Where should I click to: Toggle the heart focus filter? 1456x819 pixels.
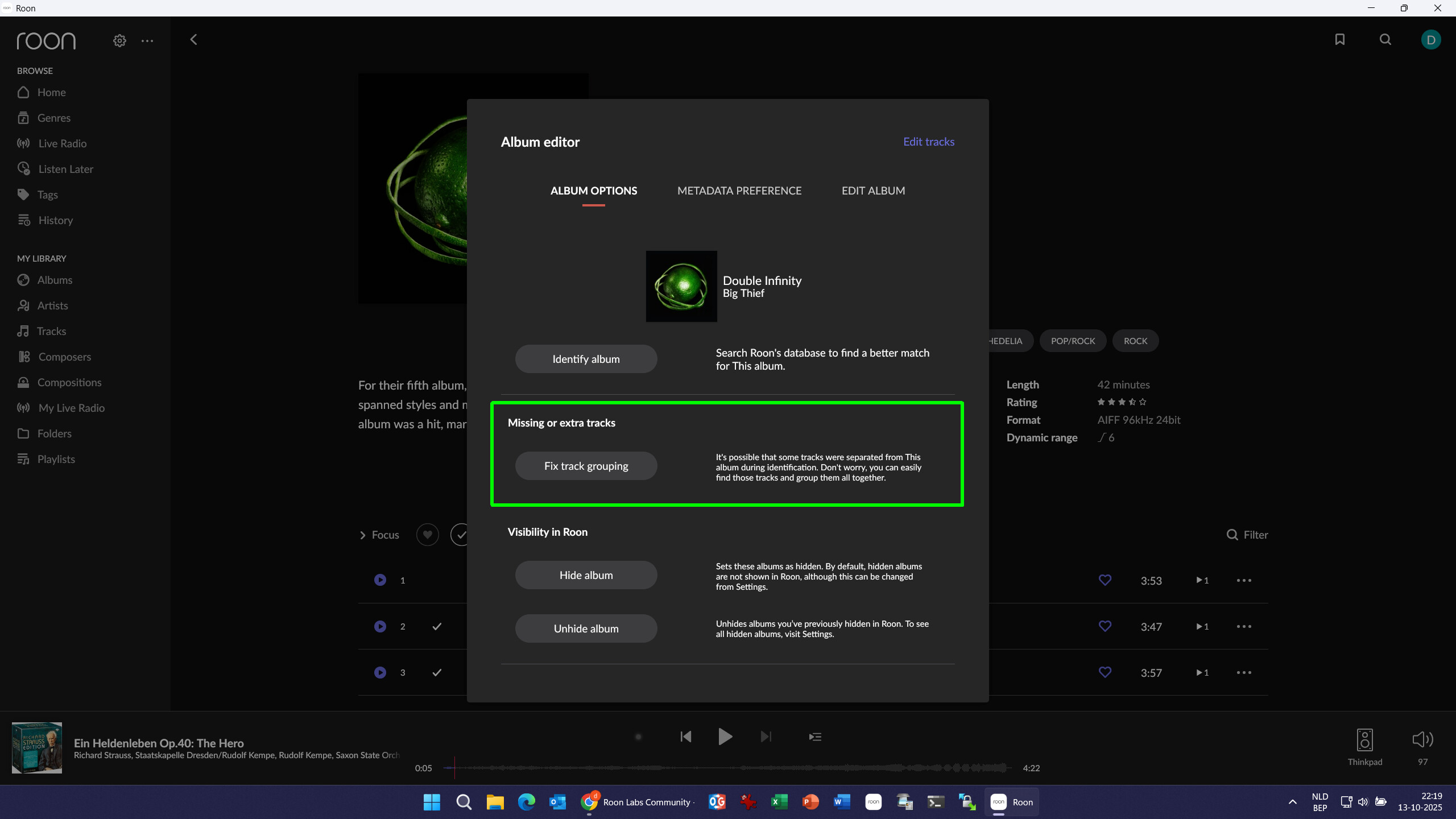[427, 535]
